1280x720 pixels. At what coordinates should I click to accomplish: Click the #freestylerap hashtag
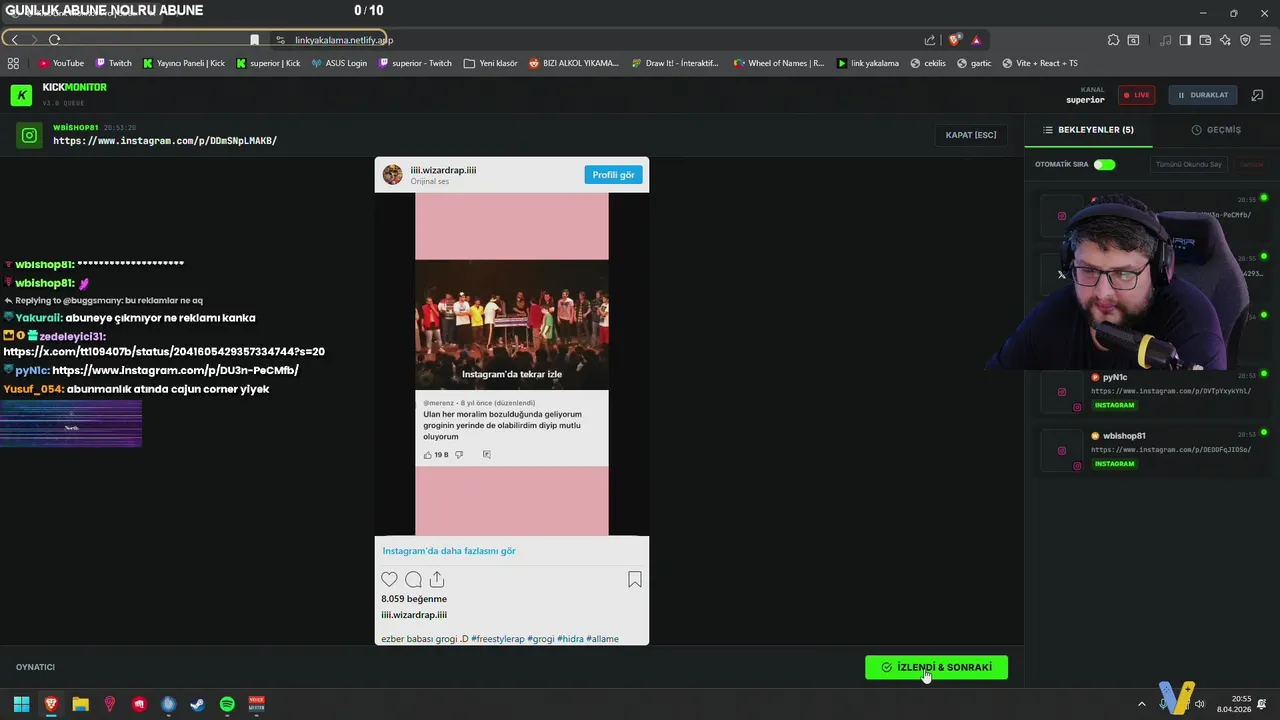(498, 639)
